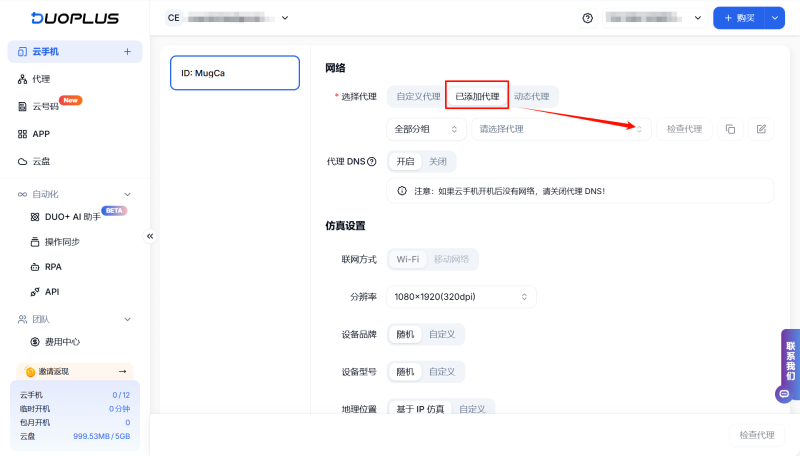Open the 分辨率 1080×1920 dropdown
Image resolution: width=800 pixels, height=456 pixels.
point(461,297)
